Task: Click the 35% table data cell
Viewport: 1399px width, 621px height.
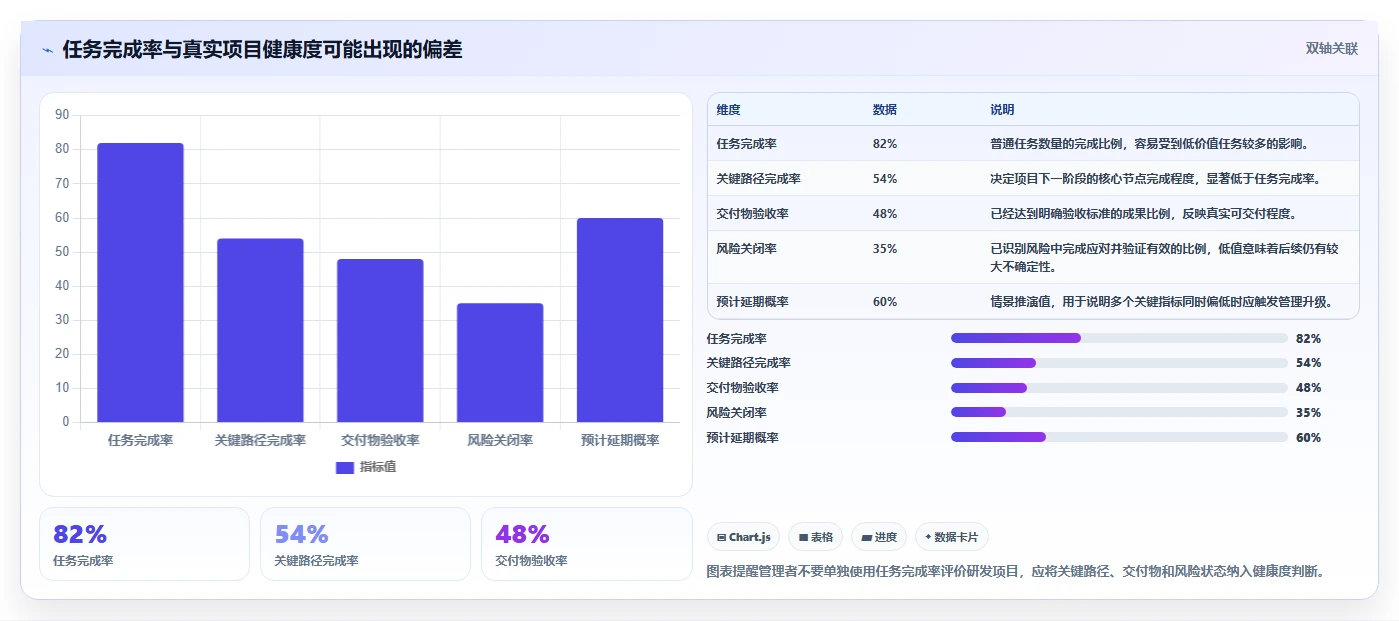Action: tap(885, 249)
